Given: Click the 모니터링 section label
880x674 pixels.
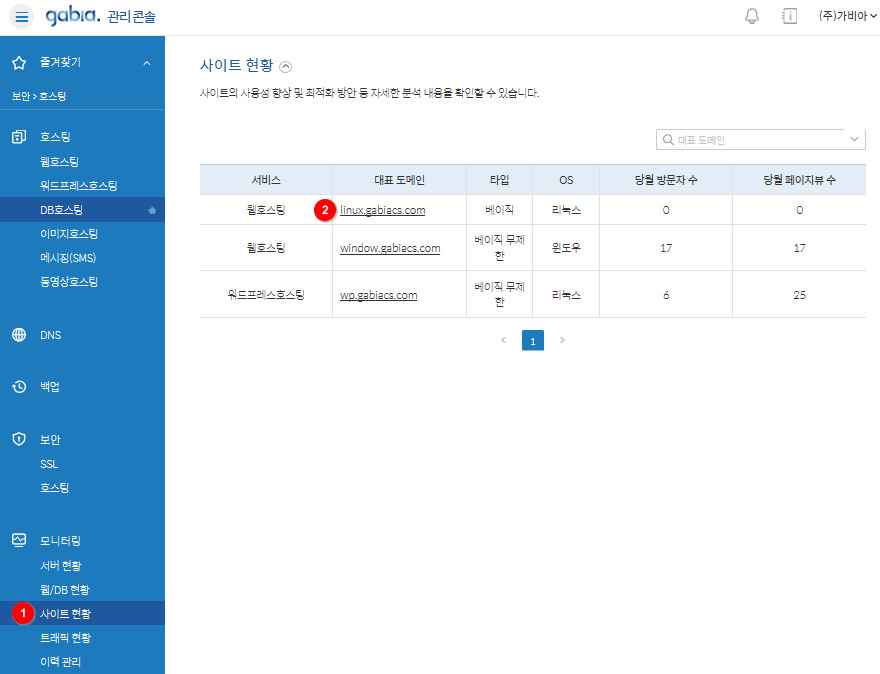Looking at the screenshot, I should pos(61,541).
